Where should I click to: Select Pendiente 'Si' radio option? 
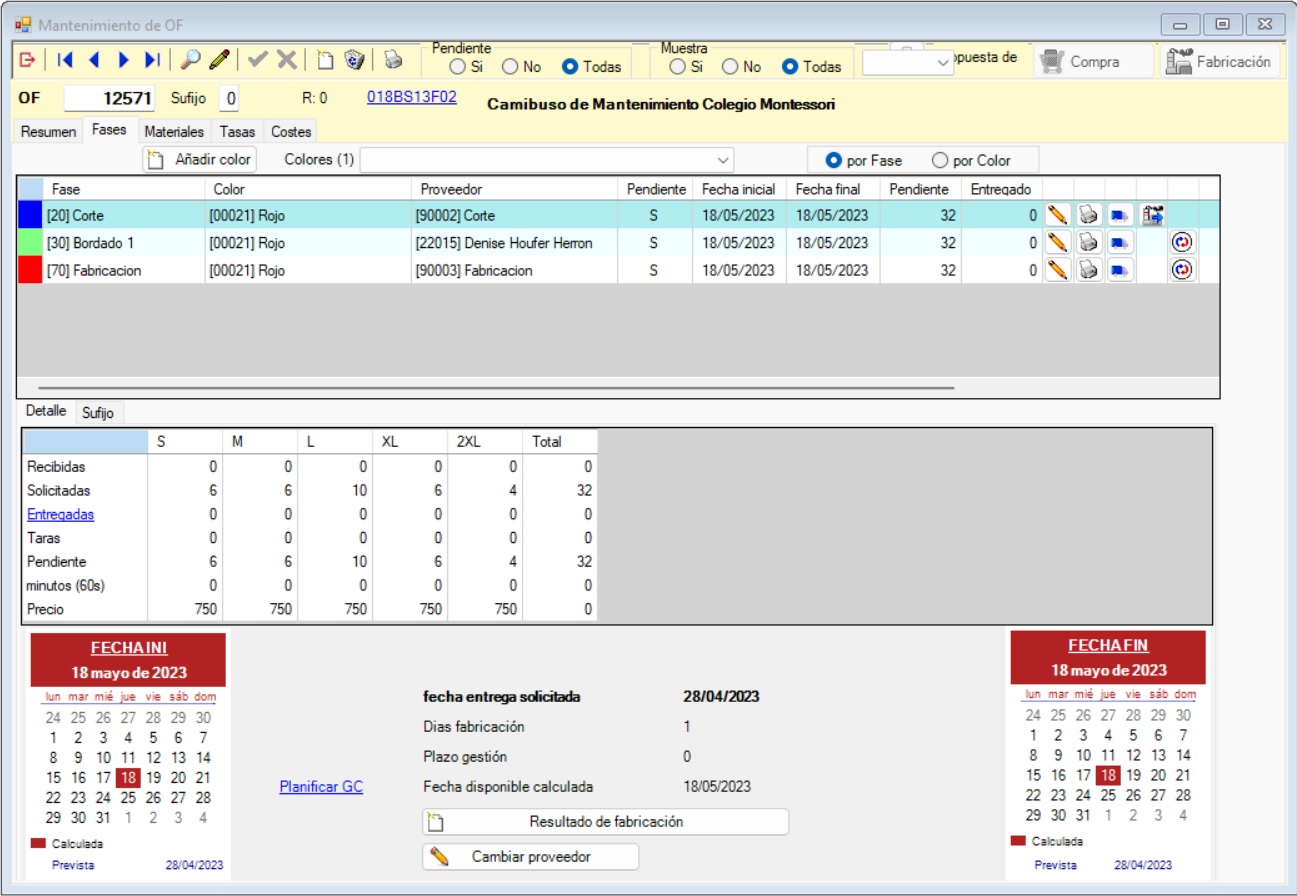[x=457, y=67]
